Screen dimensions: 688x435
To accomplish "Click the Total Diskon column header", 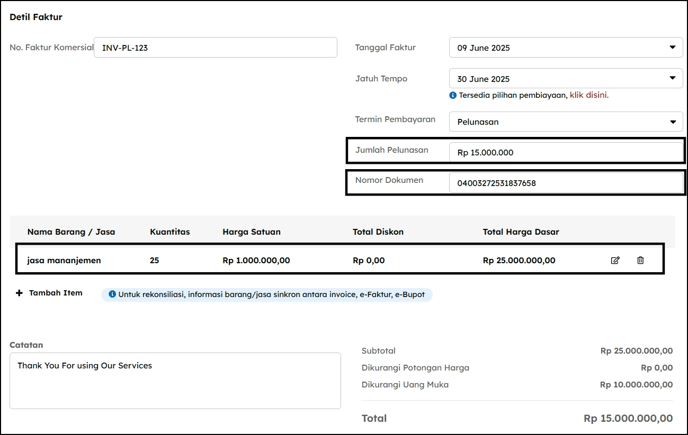I will 378,232.
